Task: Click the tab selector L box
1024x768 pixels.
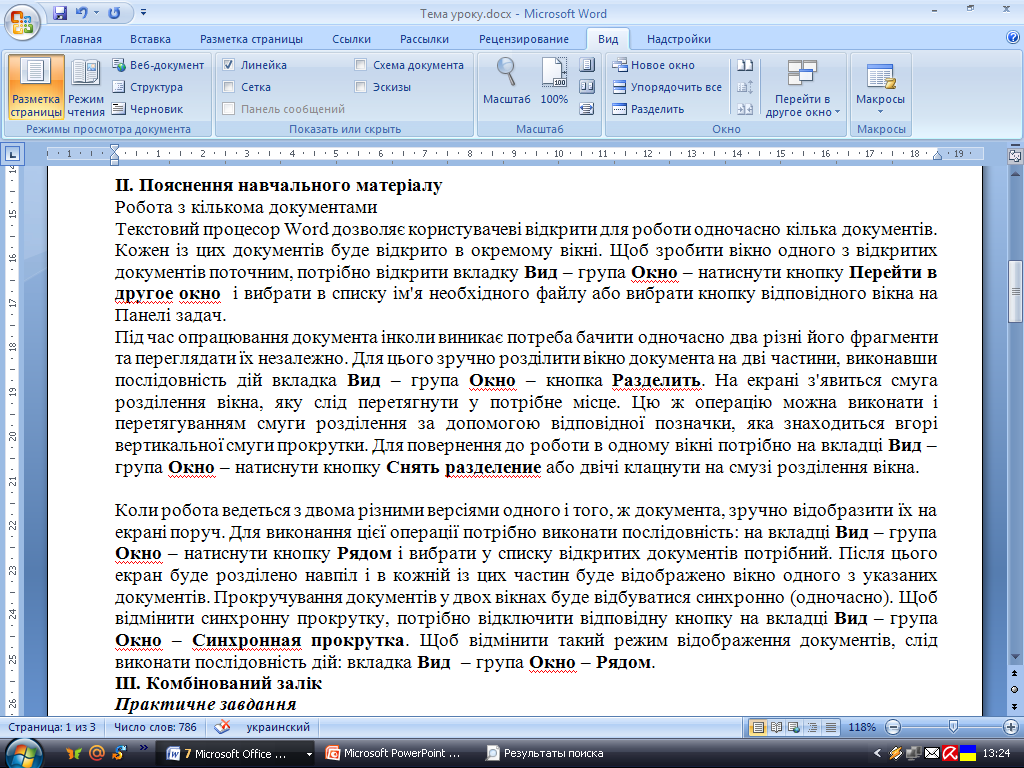Action: pyautogui.click(x=12, y=155)
